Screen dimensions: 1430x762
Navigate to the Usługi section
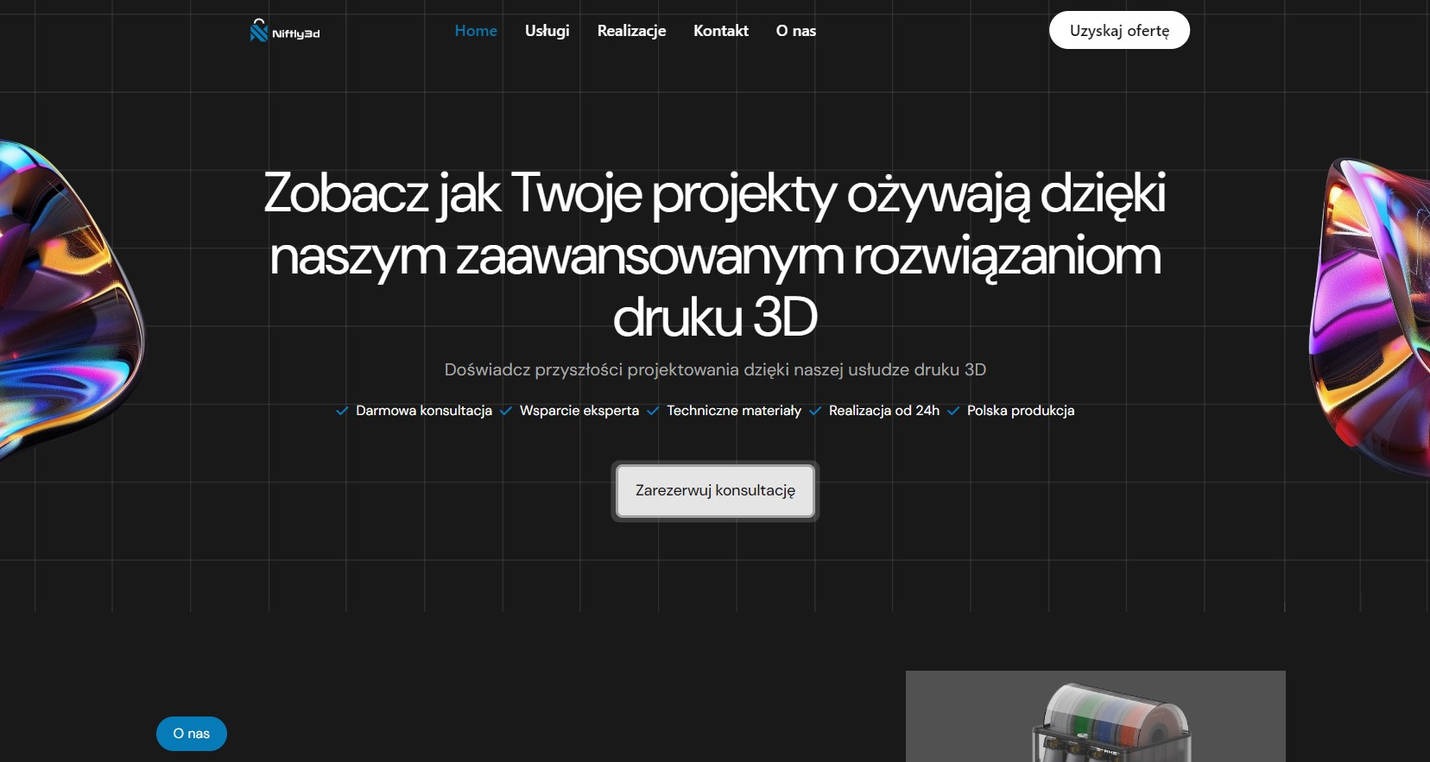(547, 28)
